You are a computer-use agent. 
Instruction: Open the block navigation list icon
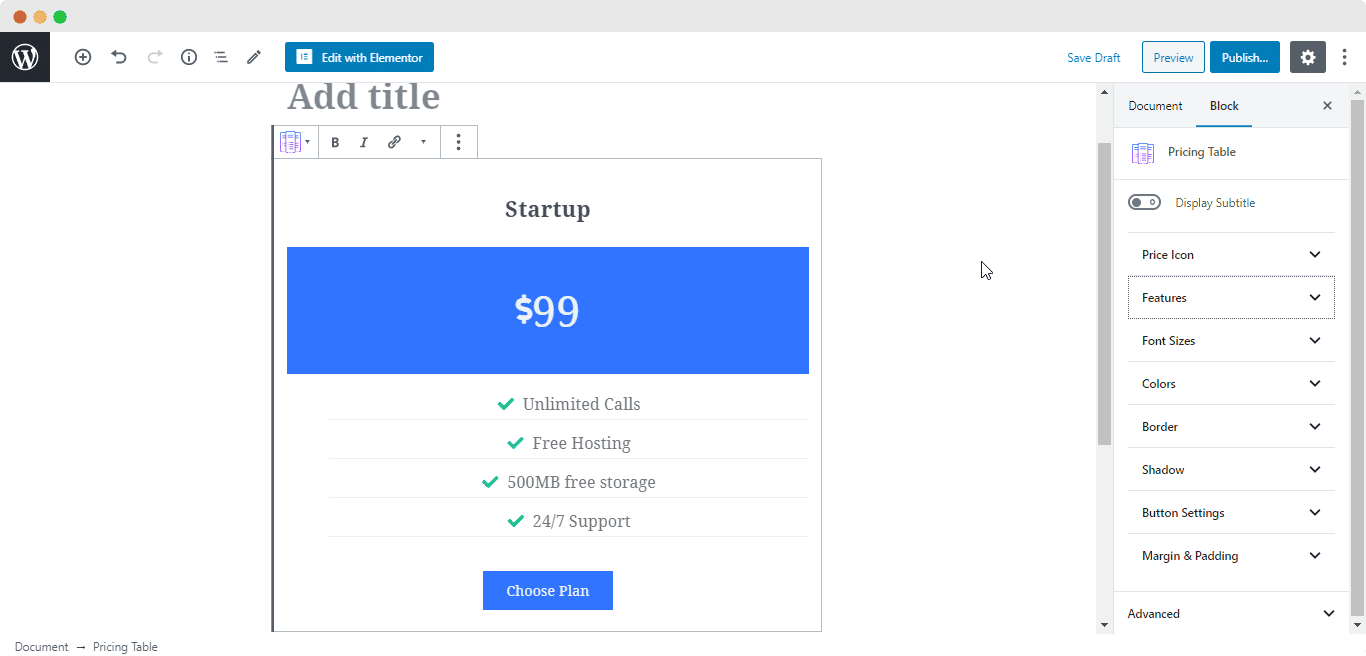point(221,57)
